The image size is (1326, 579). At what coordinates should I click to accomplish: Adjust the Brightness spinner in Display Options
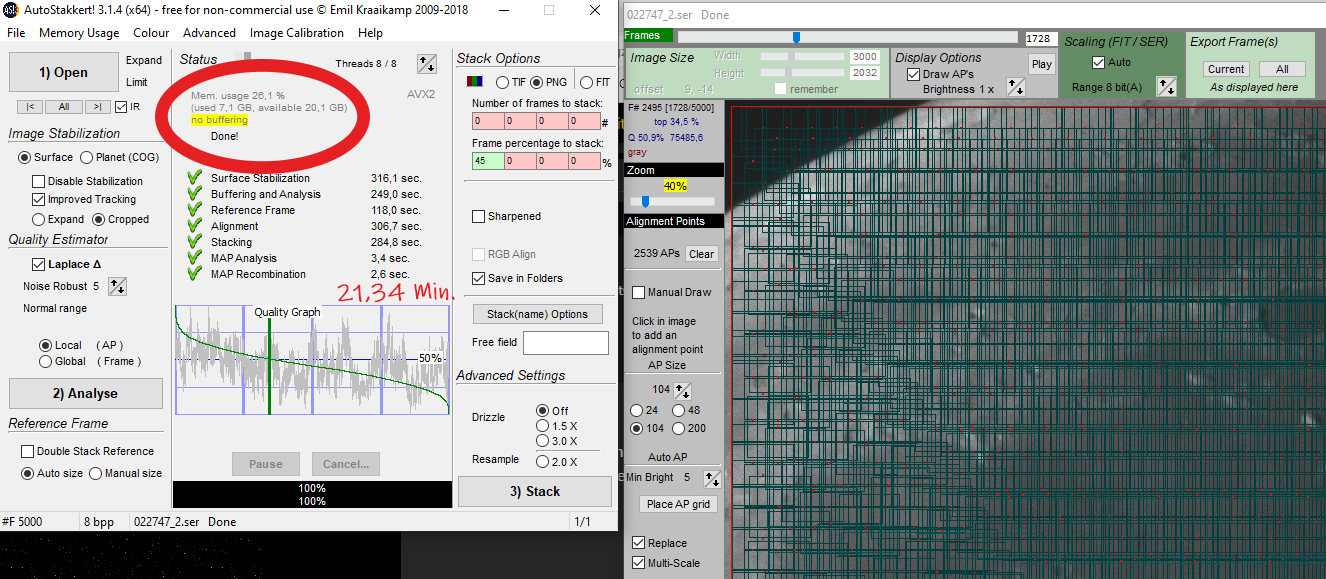[1016, 88]
